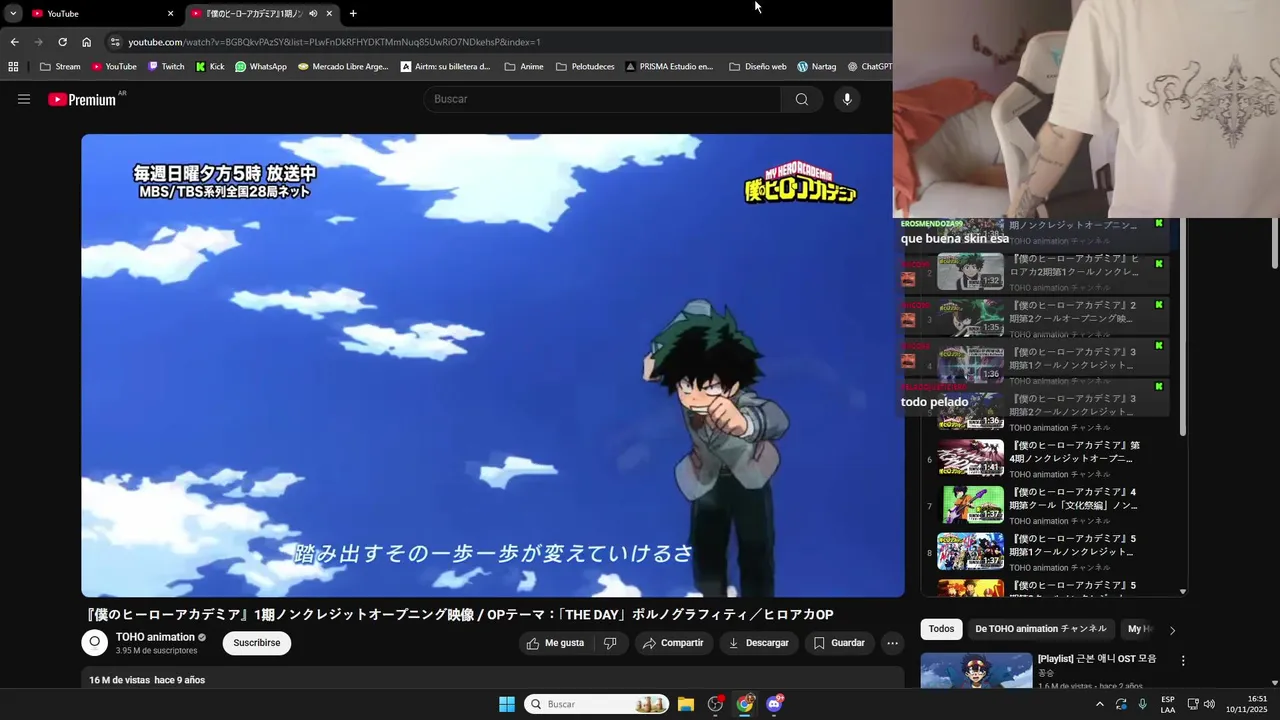The width and height of the screenshot is (1280, 720).
Task: Like the video with Me gusta
Action: tap(555, 643)
